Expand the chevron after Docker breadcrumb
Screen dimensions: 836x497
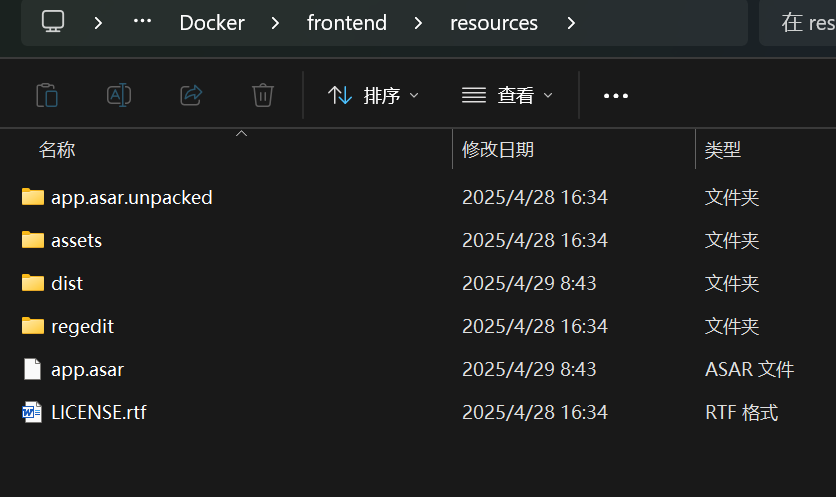pyautogui.click(x=275, y=23)
